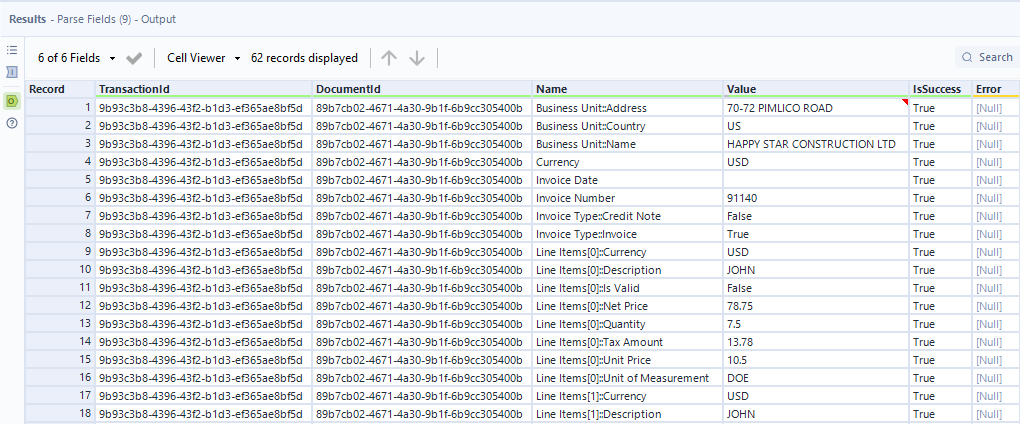Image resolution: width=1020 pixels, height=424 pixels.
Task: Click 'Line Items[1]::Description' cell
Action: click(628, 414)
